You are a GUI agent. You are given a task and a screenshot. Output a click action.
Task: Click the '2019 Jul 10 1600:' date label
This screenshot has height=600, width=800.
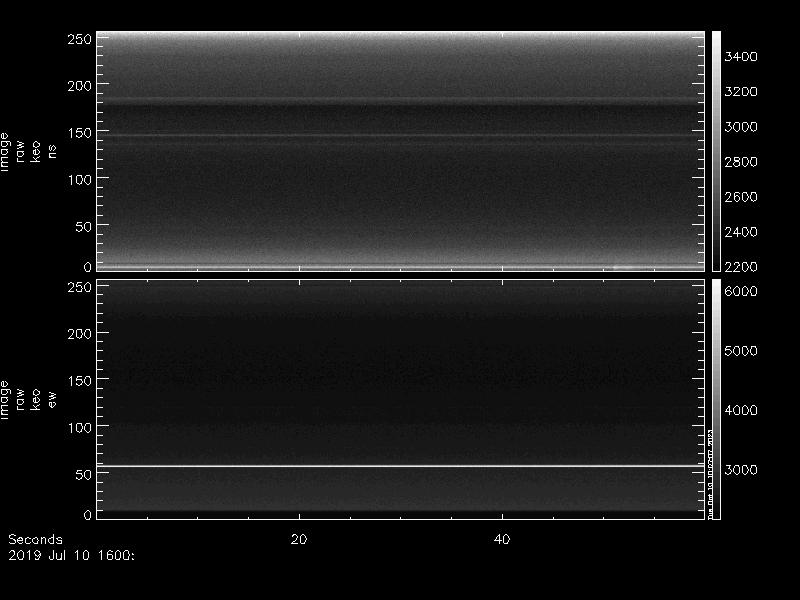(x=71, y=555)
